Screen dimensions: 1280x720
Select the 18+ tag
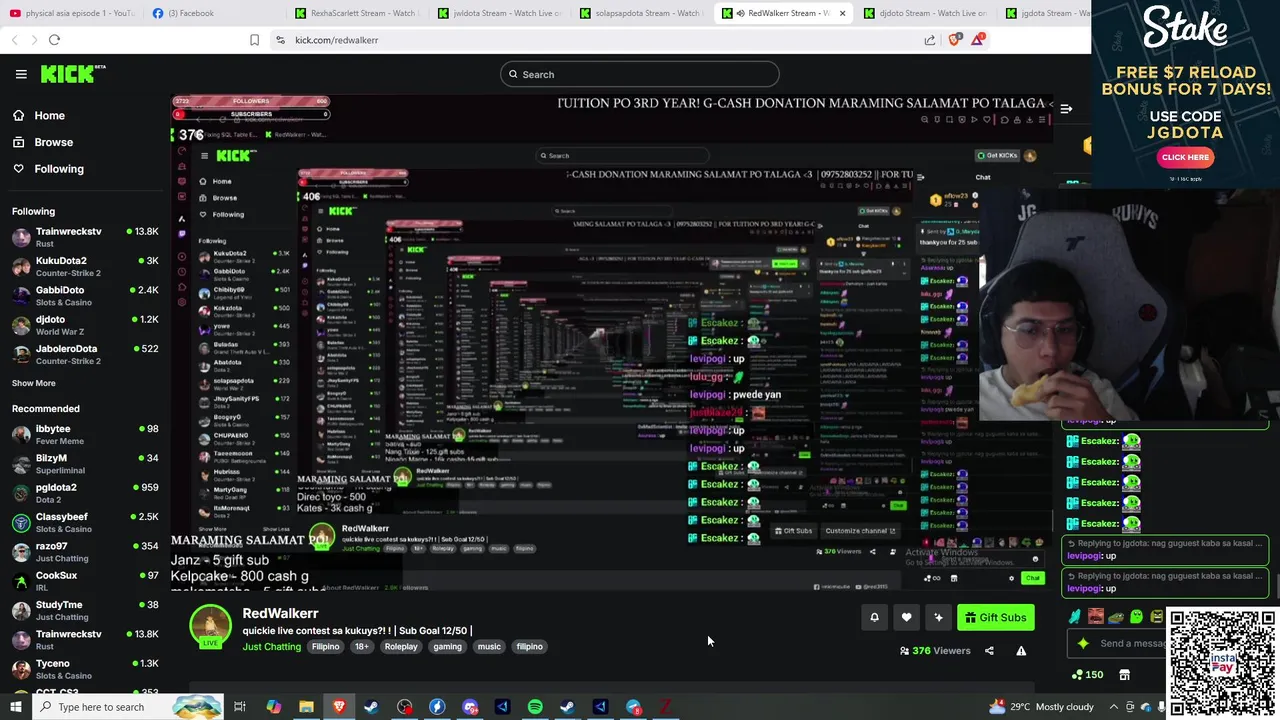click(361, 647)
